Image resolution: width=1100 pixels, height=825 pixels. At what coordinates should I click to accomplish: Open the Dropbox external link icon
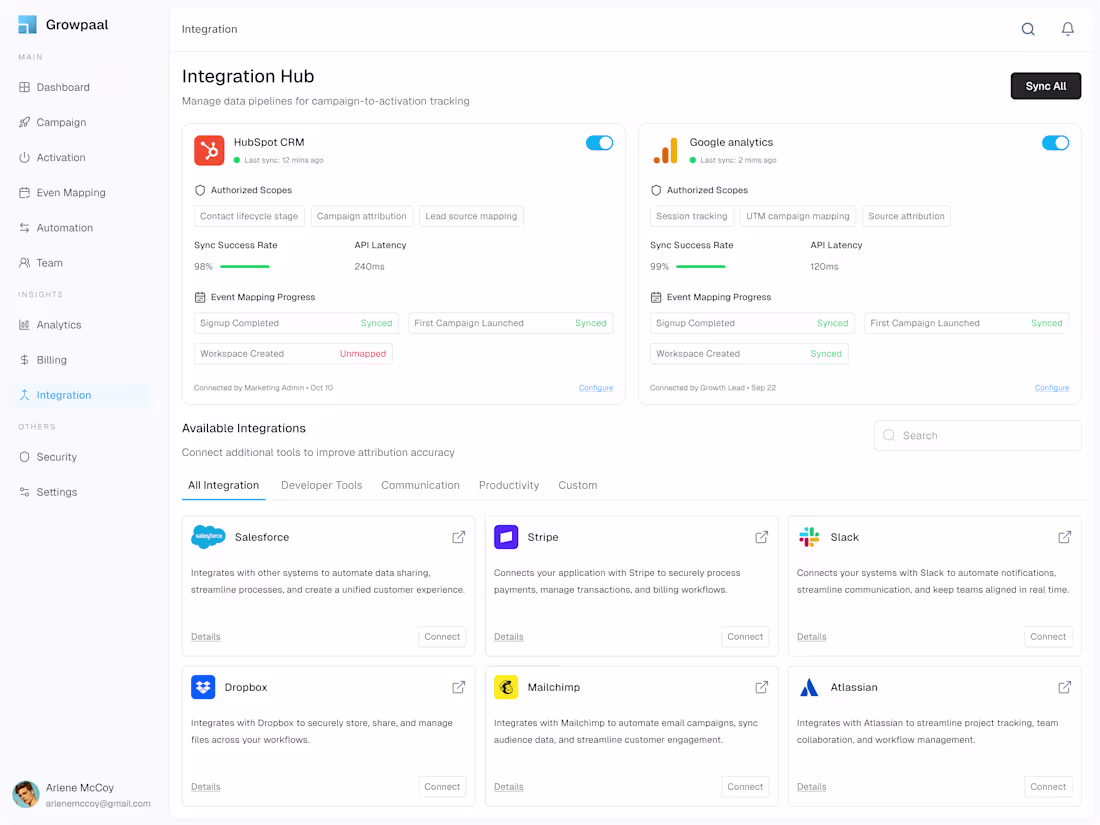click(459, 687)
